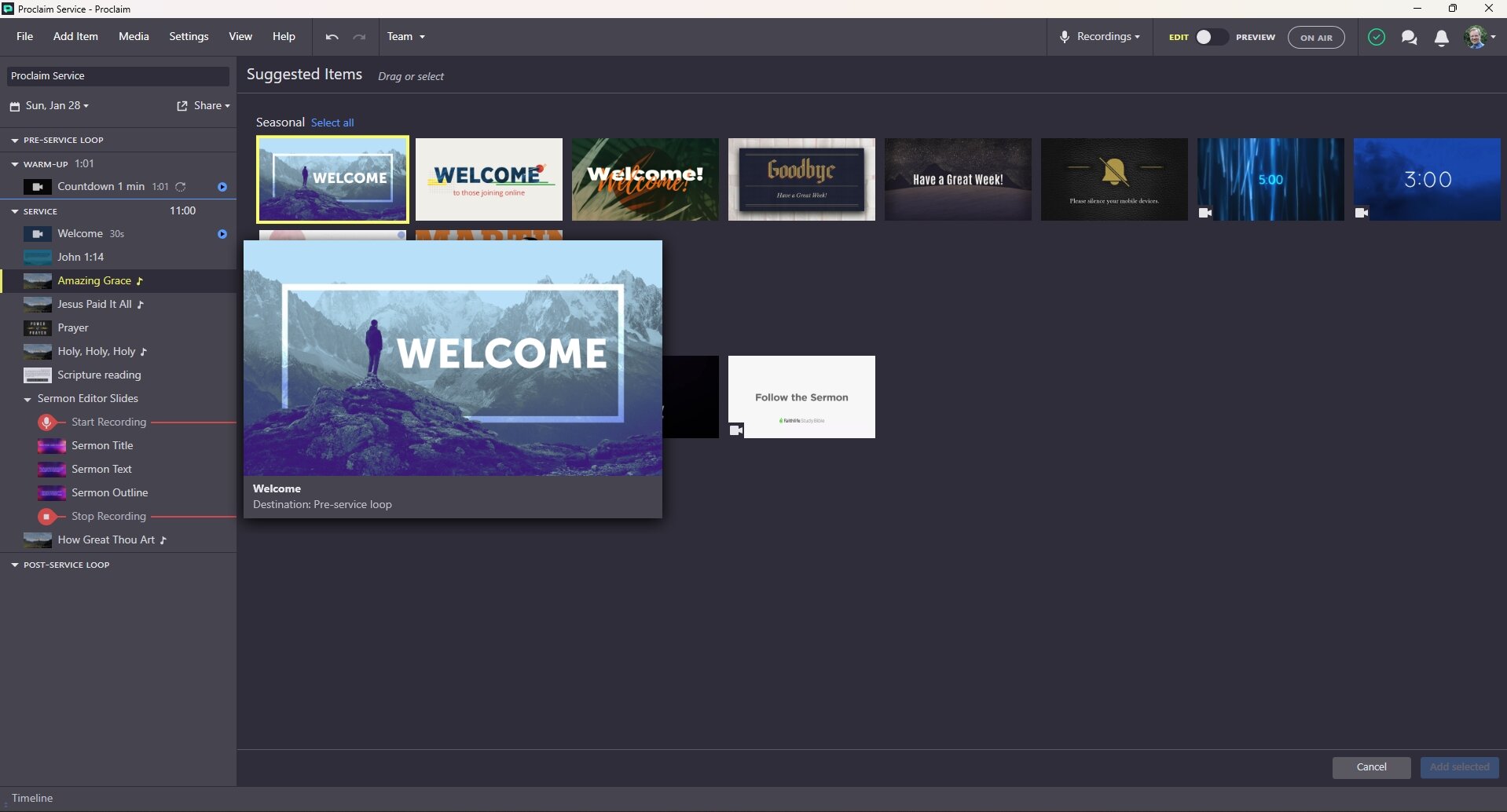Play the Welcome 30s video item
Viewport: 1507px width, 812px height.
pos(222,233)
